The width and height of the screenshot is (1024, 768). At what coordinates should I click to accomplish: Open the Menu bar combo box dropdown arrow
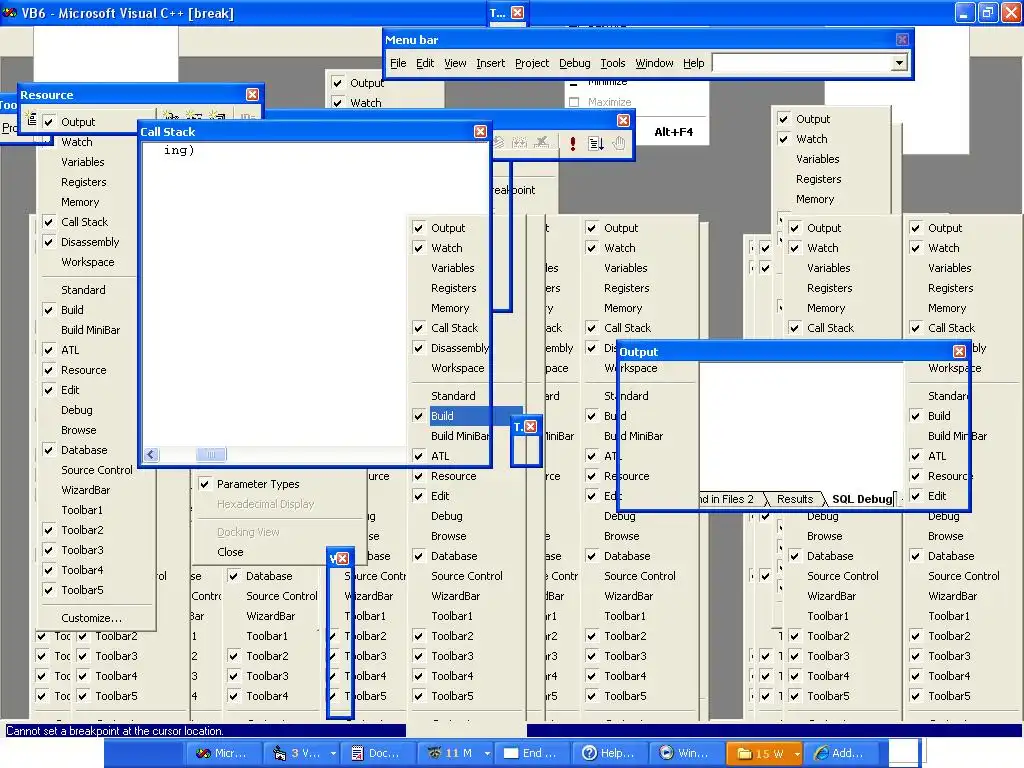tap(899, 63)
